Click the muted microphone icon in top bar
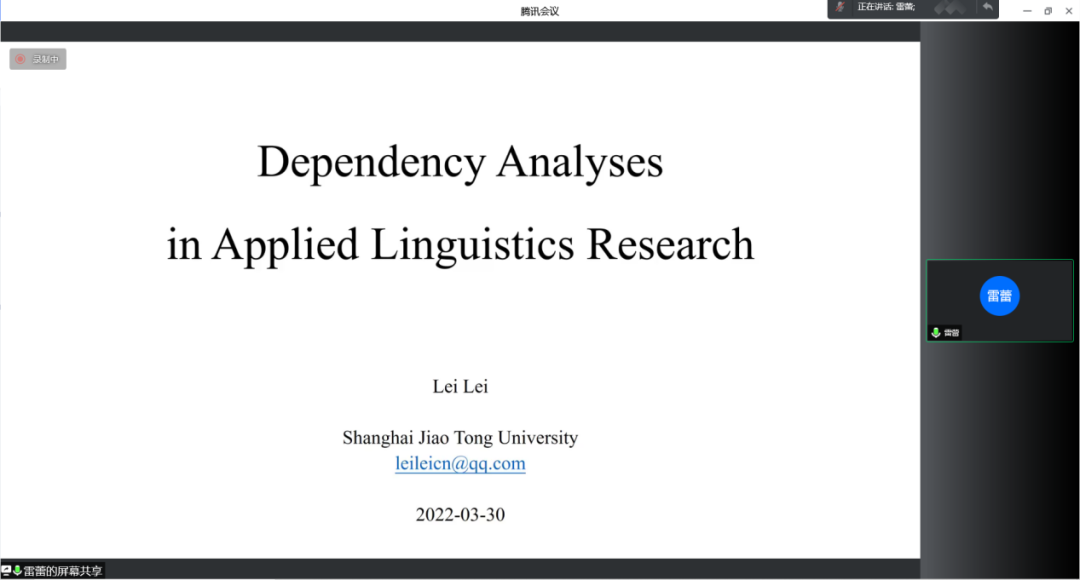Viewport: 1080px width, 580px height. (x=840, y=7)
